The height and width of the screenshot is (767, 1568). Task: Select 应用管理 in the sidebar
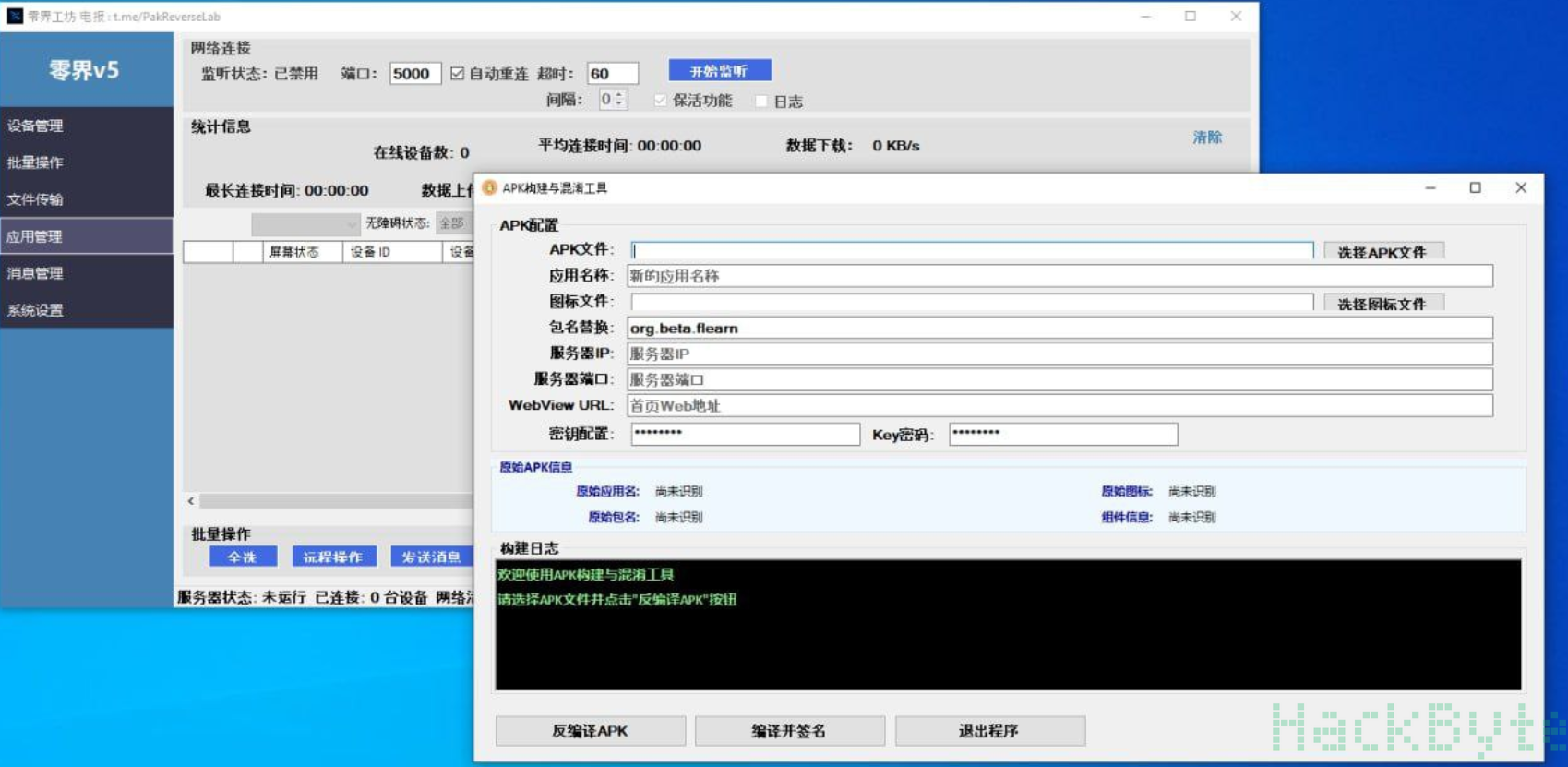click(87, 236)
